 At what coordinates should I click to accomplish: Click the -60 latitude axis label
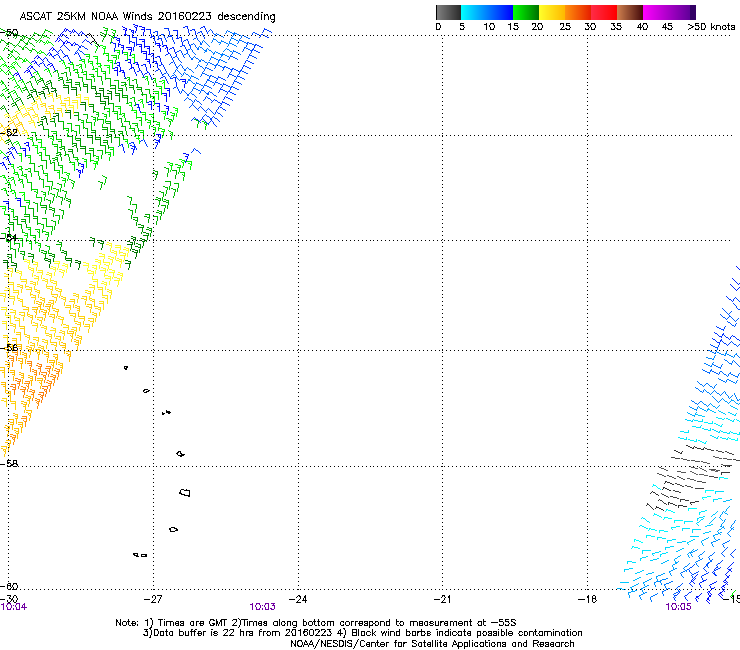(x=9, y=586)
